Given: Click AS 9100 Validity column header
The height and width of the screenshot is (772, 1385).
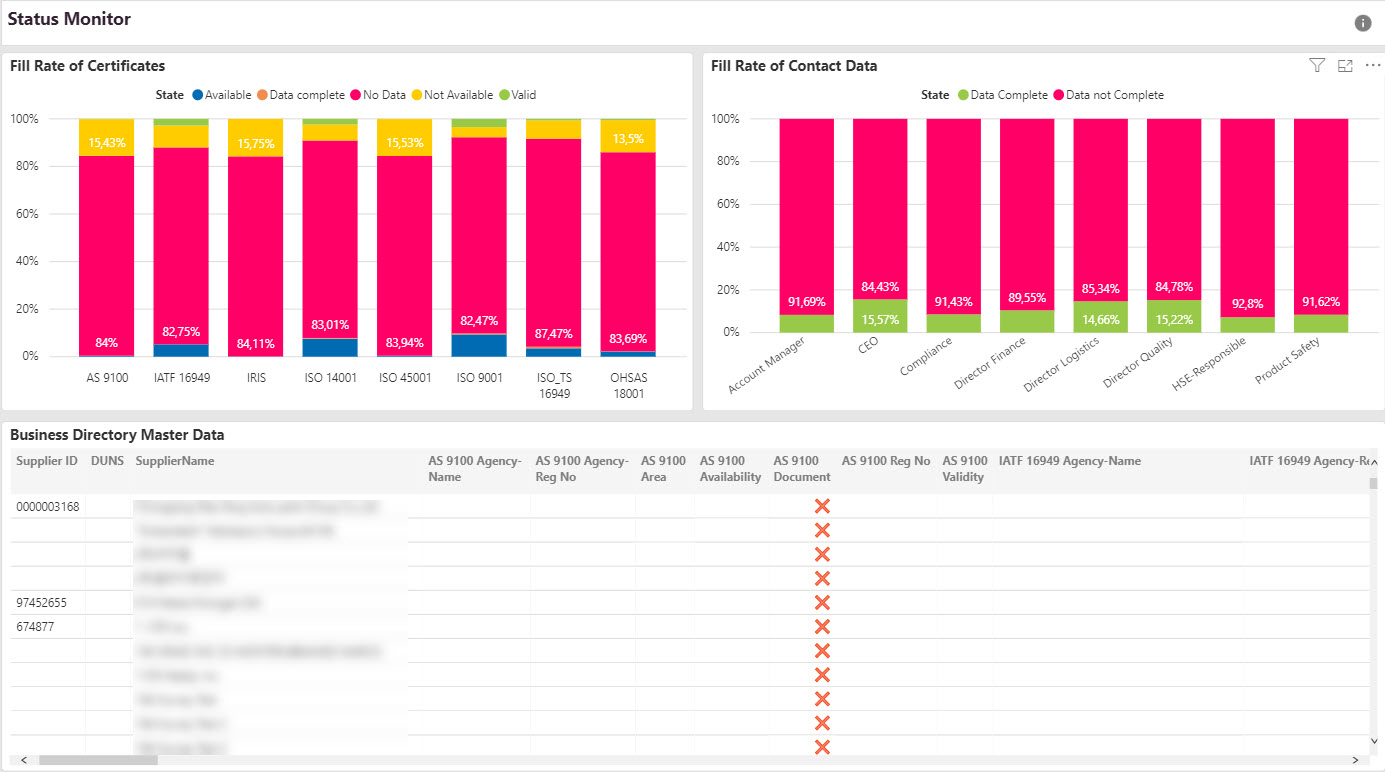Looking at the screenshot, I should (964, 469).
